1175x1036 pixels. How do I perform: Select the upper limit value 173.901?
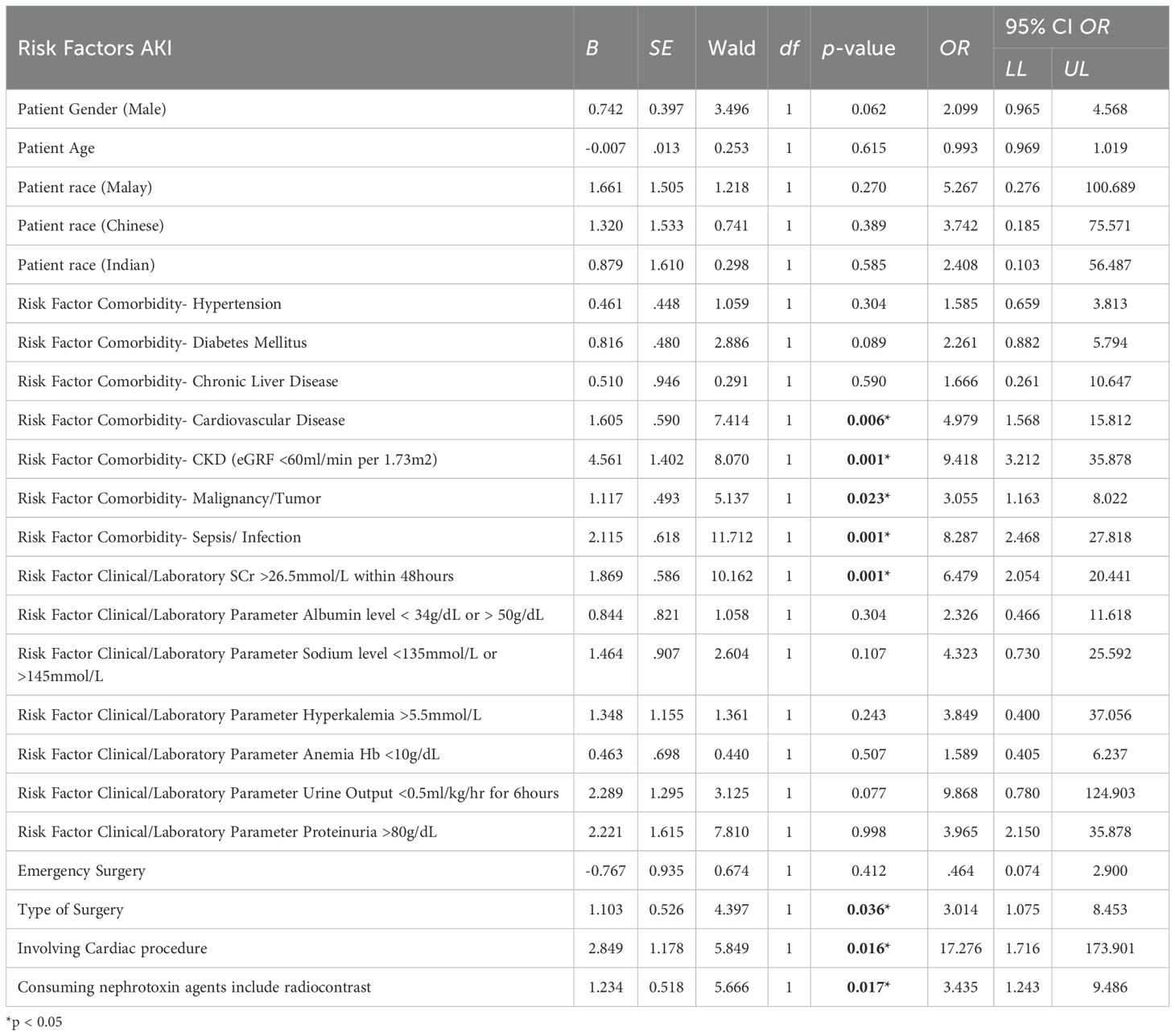point(1110,948)
